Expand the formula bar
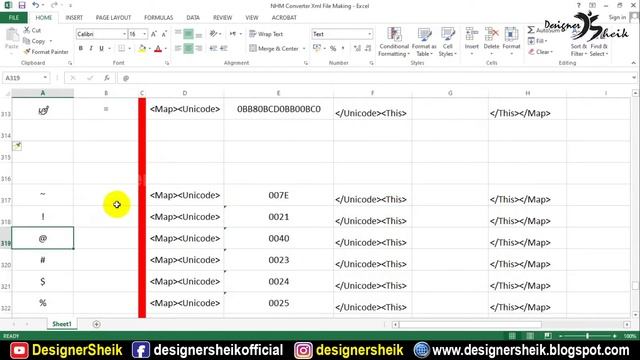This screenshot has height=360, width=640. [x=634, y=78]
